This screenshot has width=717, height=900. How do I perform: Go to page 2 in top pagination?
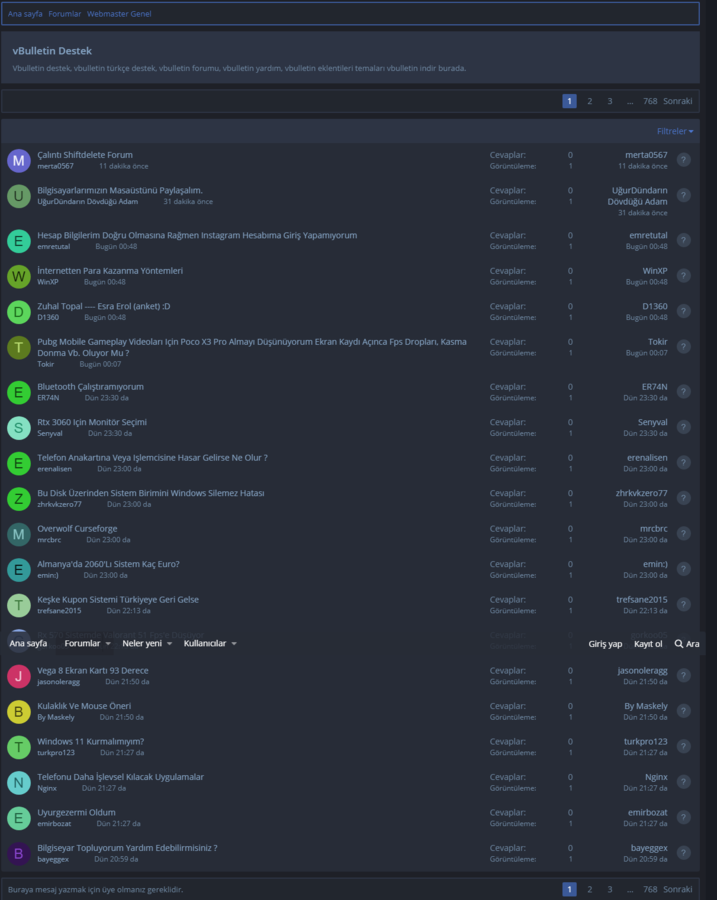point(590,101)
